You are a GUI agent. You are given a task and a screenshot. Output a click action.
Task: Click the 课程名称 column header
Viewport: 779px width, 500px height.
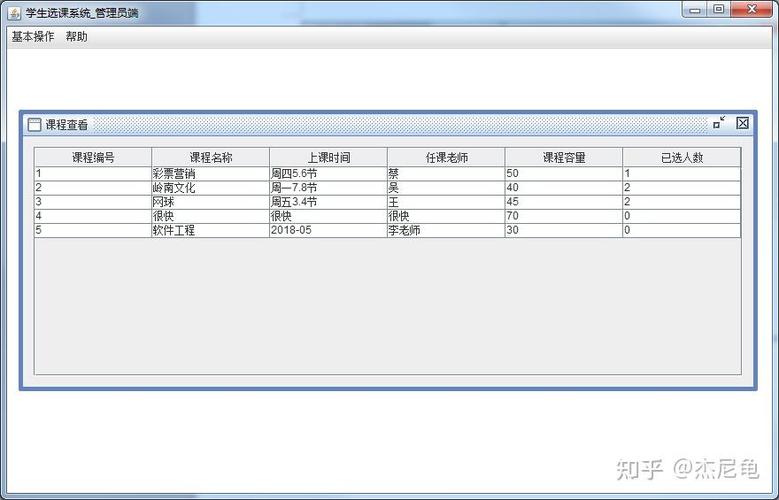tap(211, 158)
